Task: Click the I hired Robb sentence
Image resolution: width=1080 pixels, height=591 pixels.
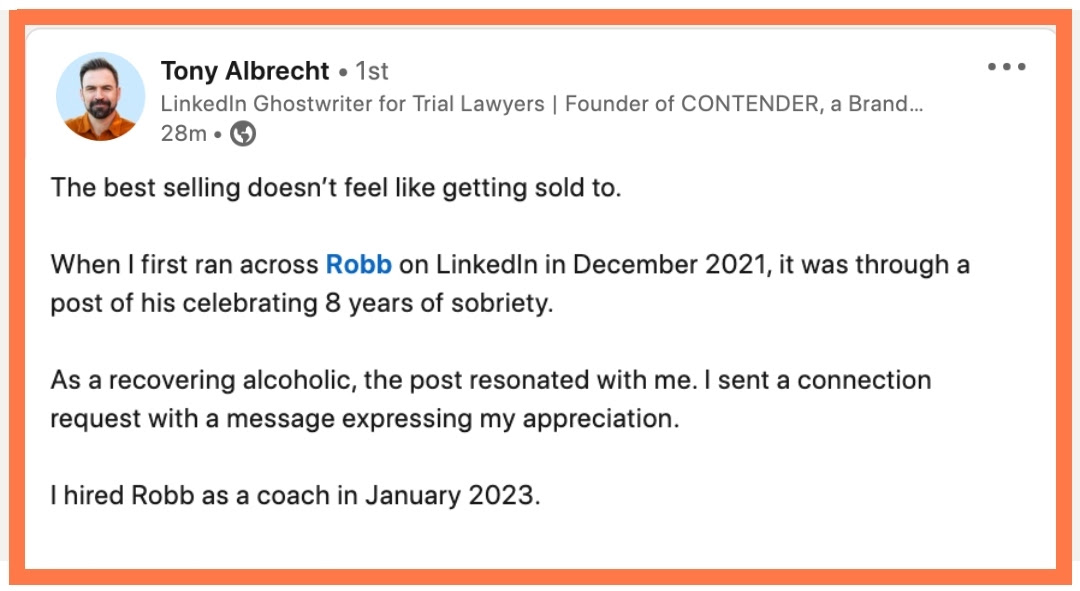Action: click(295, 495)
